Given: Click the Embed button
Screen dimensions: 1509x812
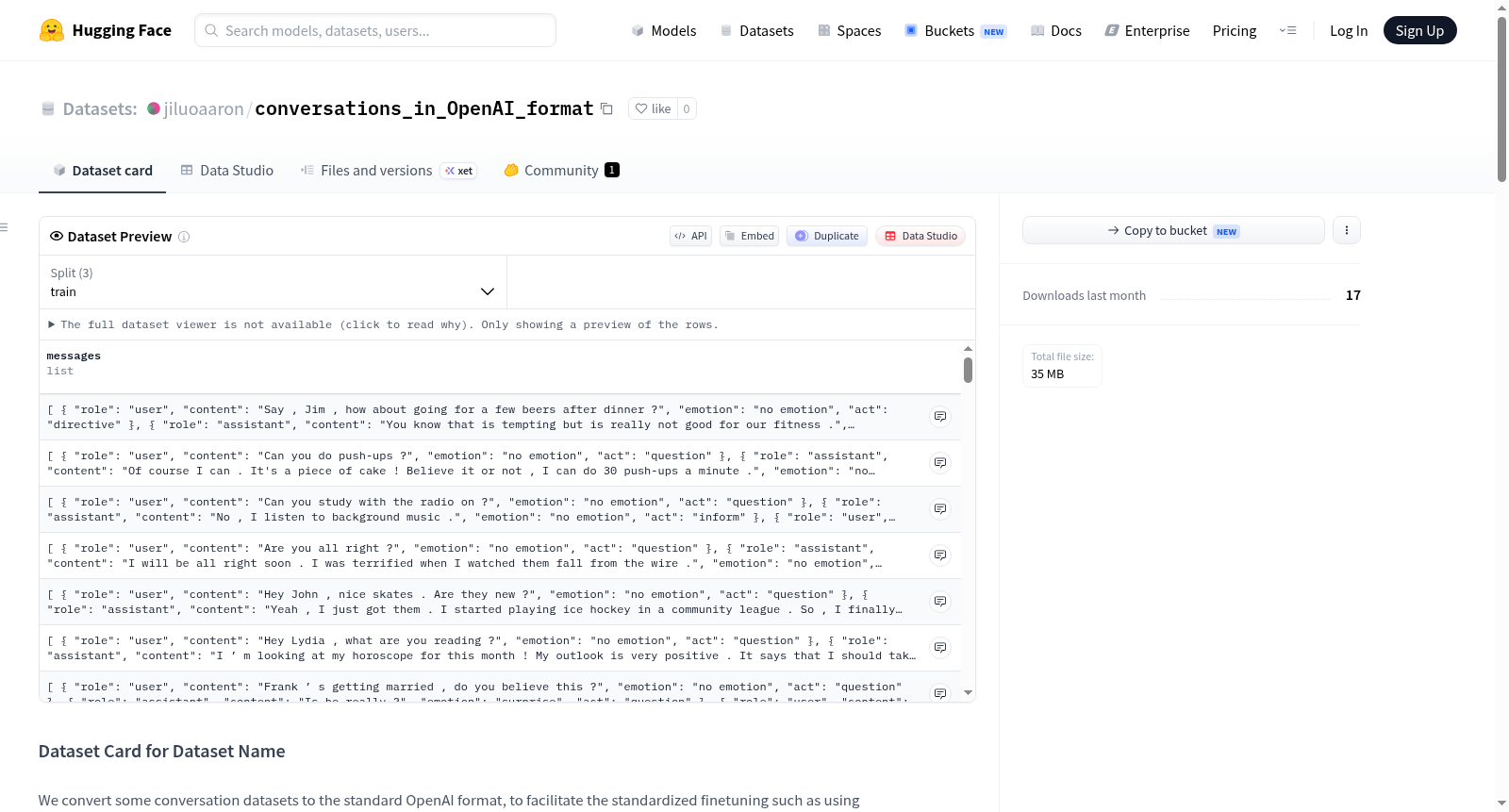Looking at the screenshot, I should (749, 236).
